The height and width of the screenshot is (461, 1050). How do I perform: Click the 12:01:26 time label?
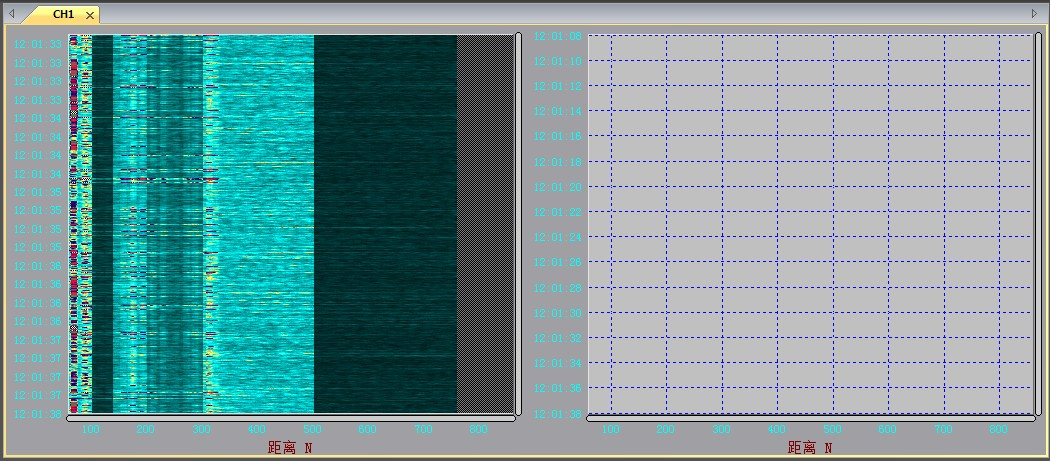click(558, 263)
